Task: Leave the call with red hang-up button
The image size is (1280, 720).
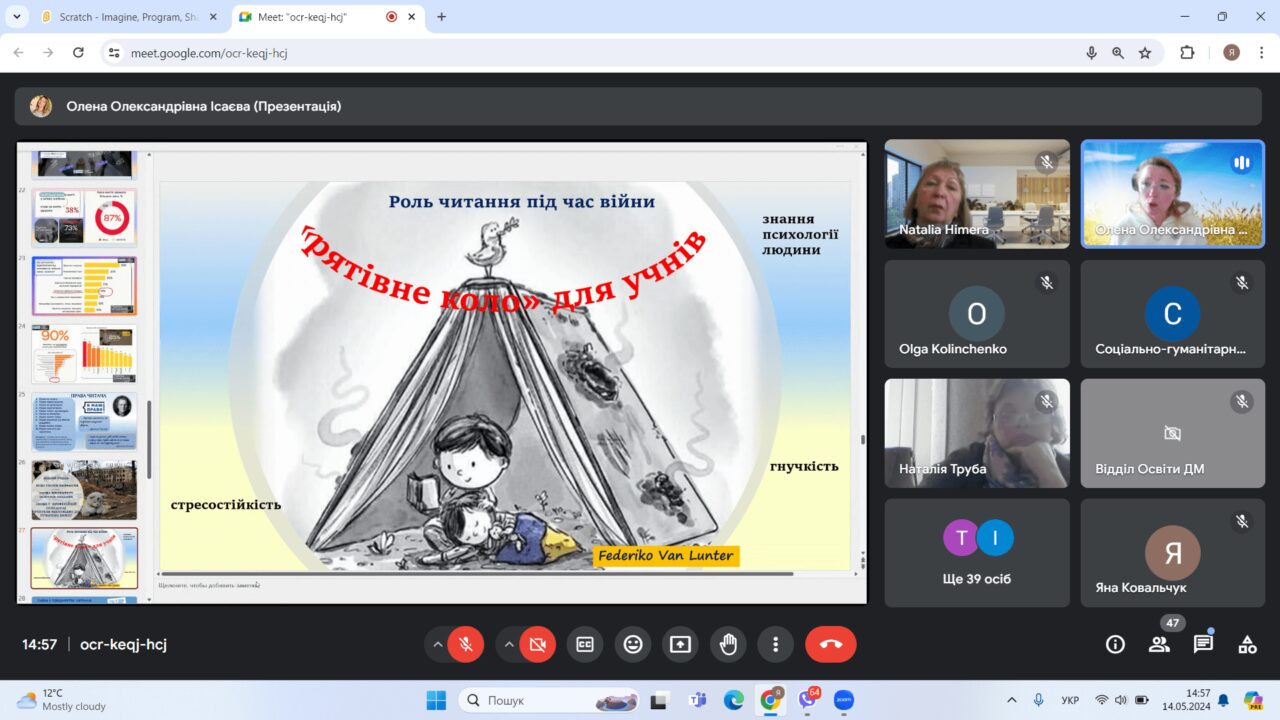Action: (x=831, y=645)
